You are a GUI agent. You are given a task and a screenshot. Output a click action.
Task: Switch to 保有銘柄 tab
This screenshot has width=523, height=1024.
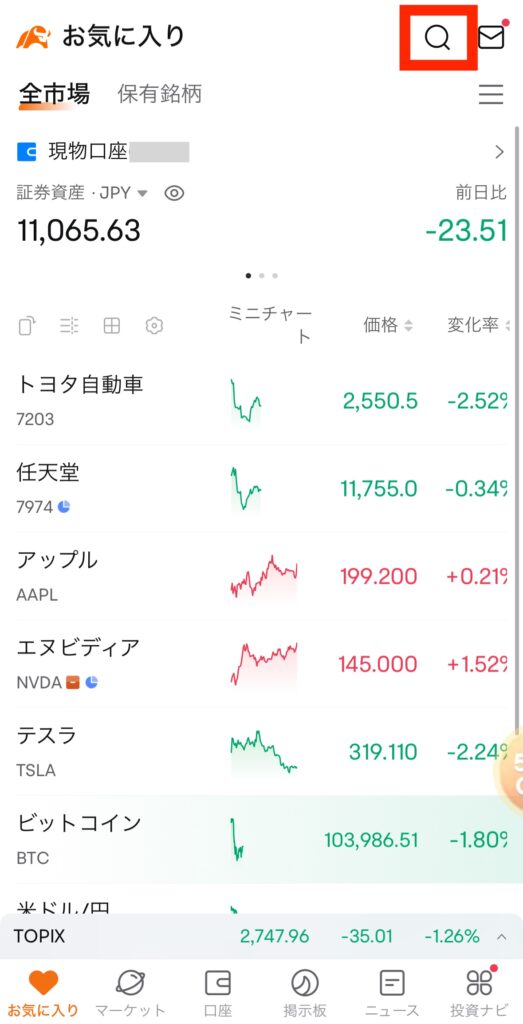[159, 94]
